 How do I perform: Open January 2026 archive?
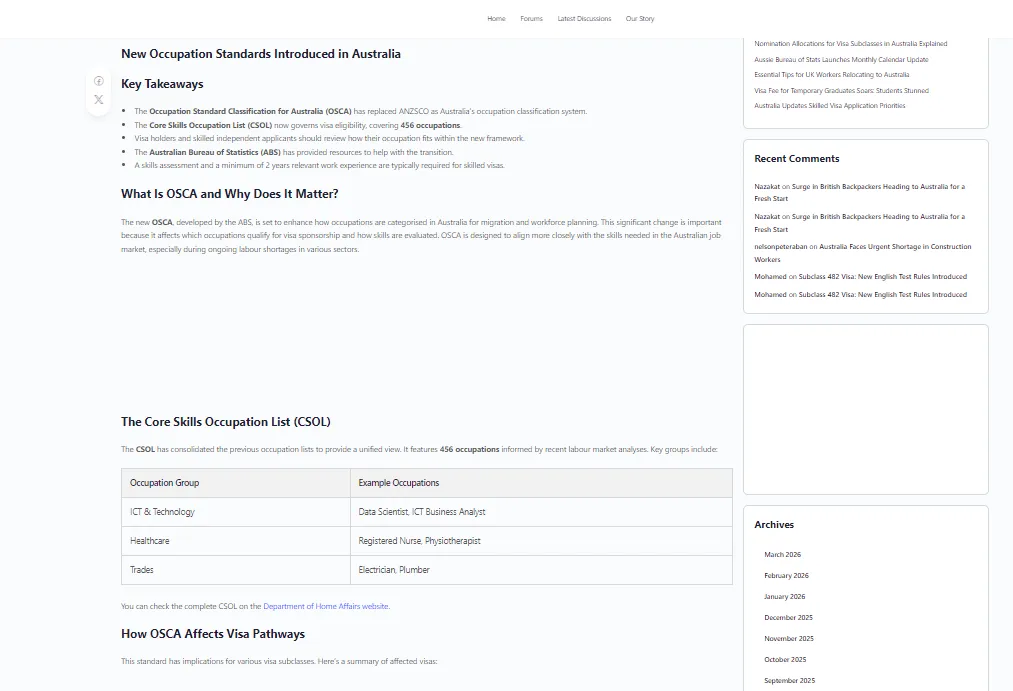click(784, 597)
